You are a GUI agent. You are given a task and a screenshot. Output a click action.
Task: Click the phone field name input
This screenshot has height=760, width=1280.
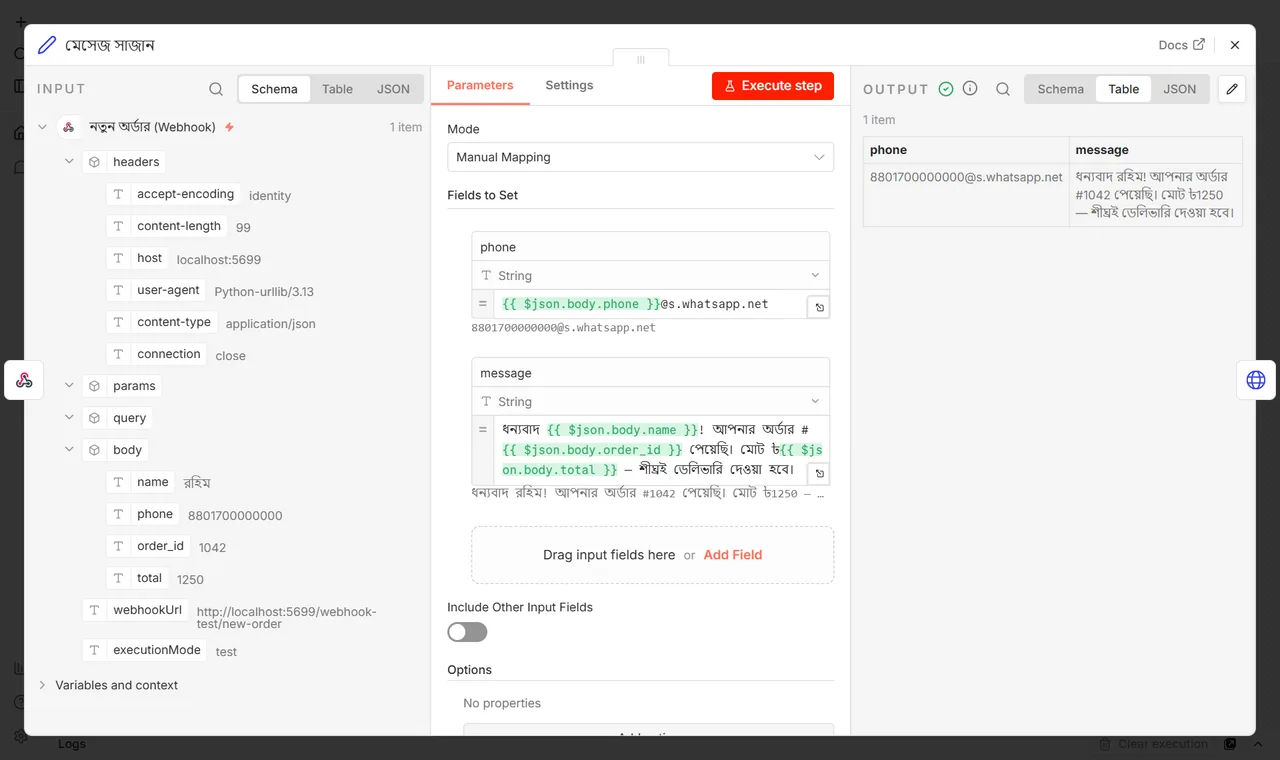[651, 247]
